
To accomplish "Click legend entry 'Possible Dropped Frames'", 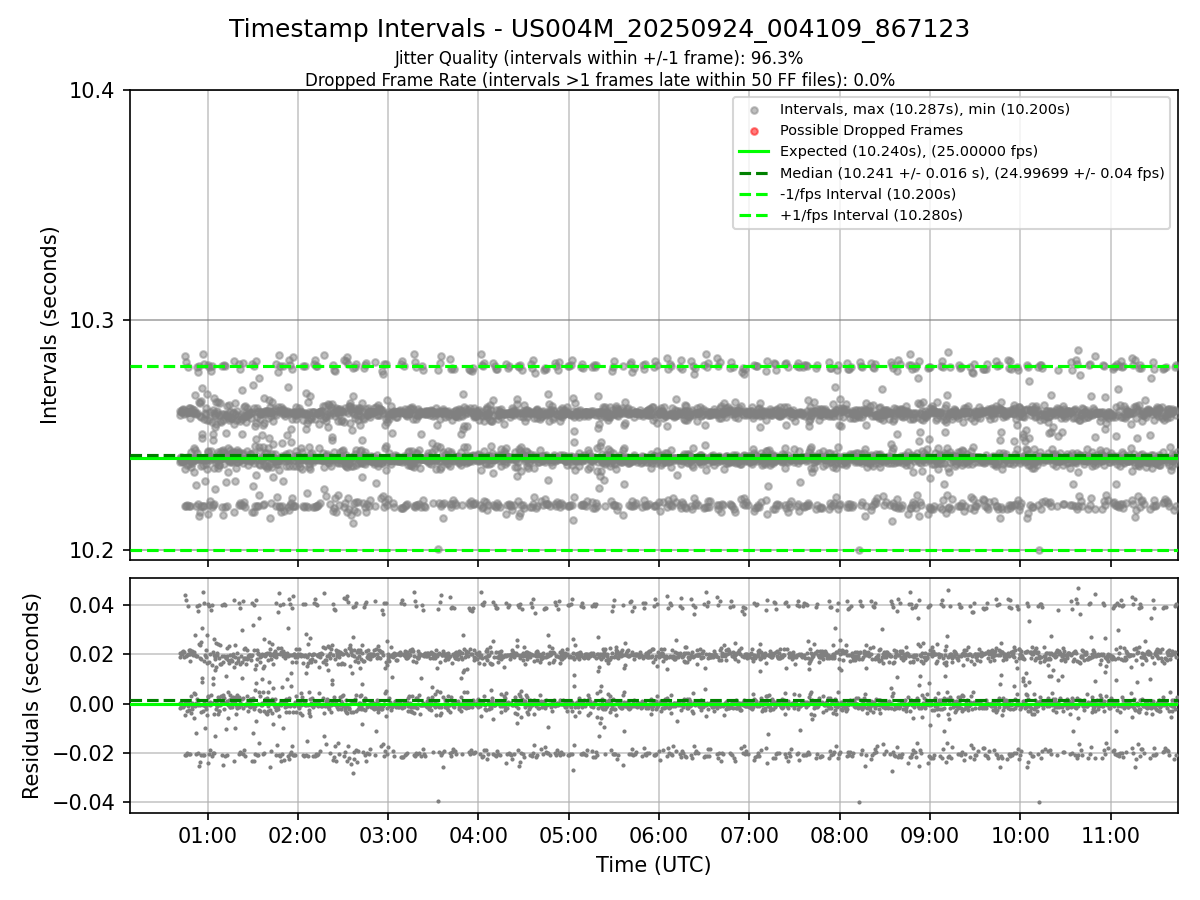I will 871,130.
